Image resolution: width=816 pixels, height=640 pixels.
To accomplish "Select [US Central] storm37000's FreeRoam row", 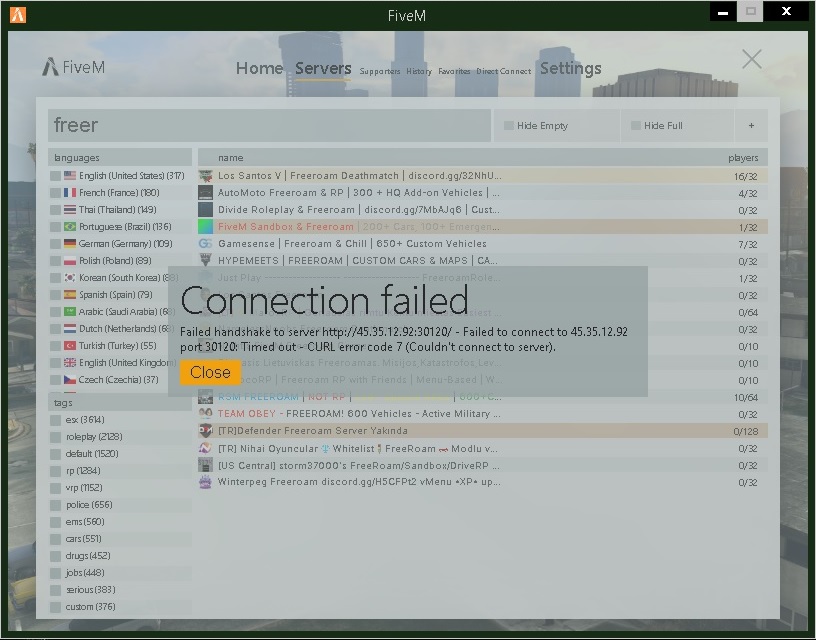I will click(482, 465).
